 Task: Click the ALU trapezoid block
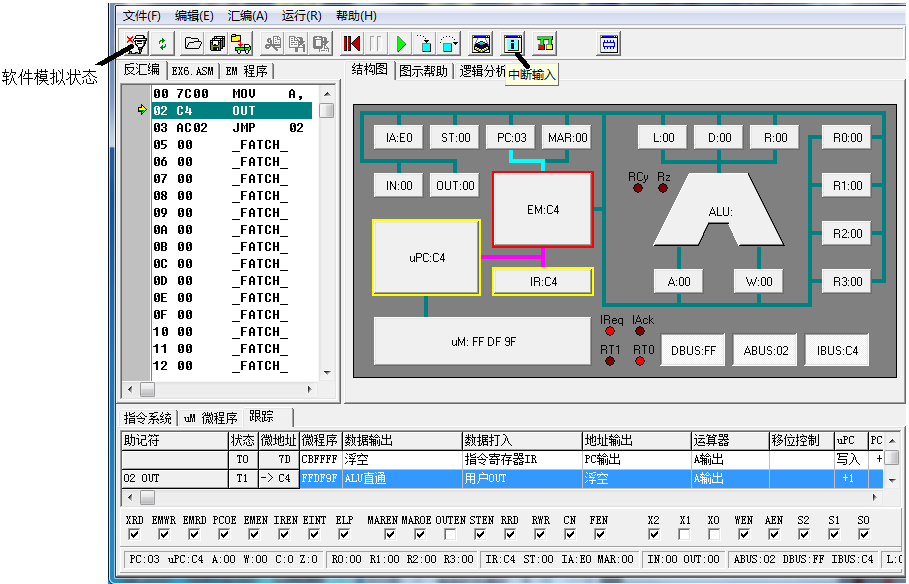tap(719, 210)
